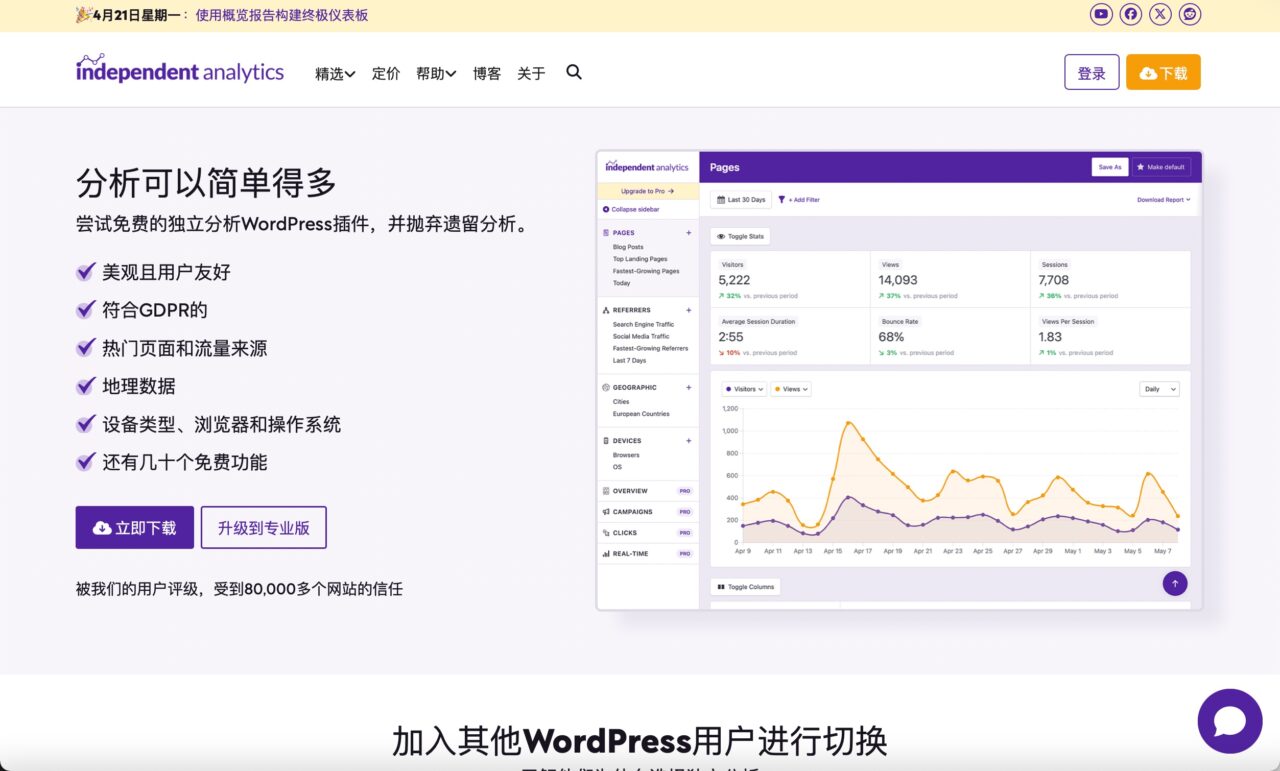
Task: Open the Views series dropdown in chart
Action: tap(791, 389)
